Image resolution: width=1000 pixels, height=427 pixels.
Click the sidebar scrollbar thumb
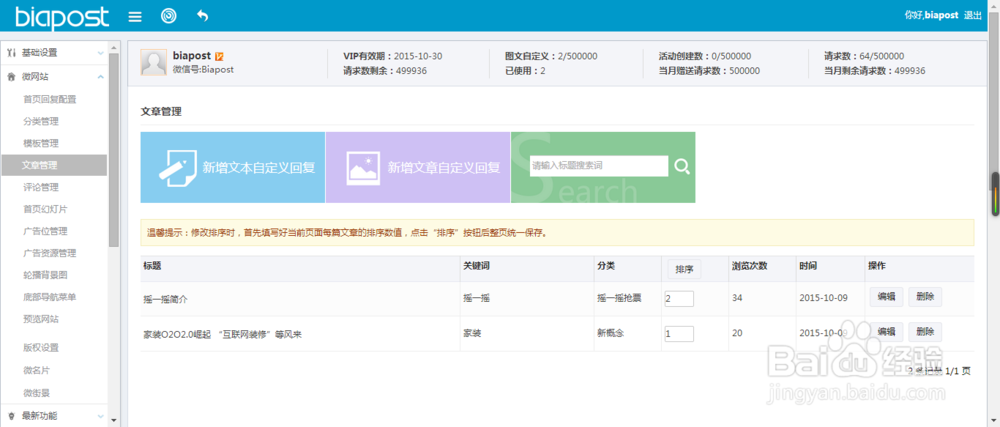point(114,150)
